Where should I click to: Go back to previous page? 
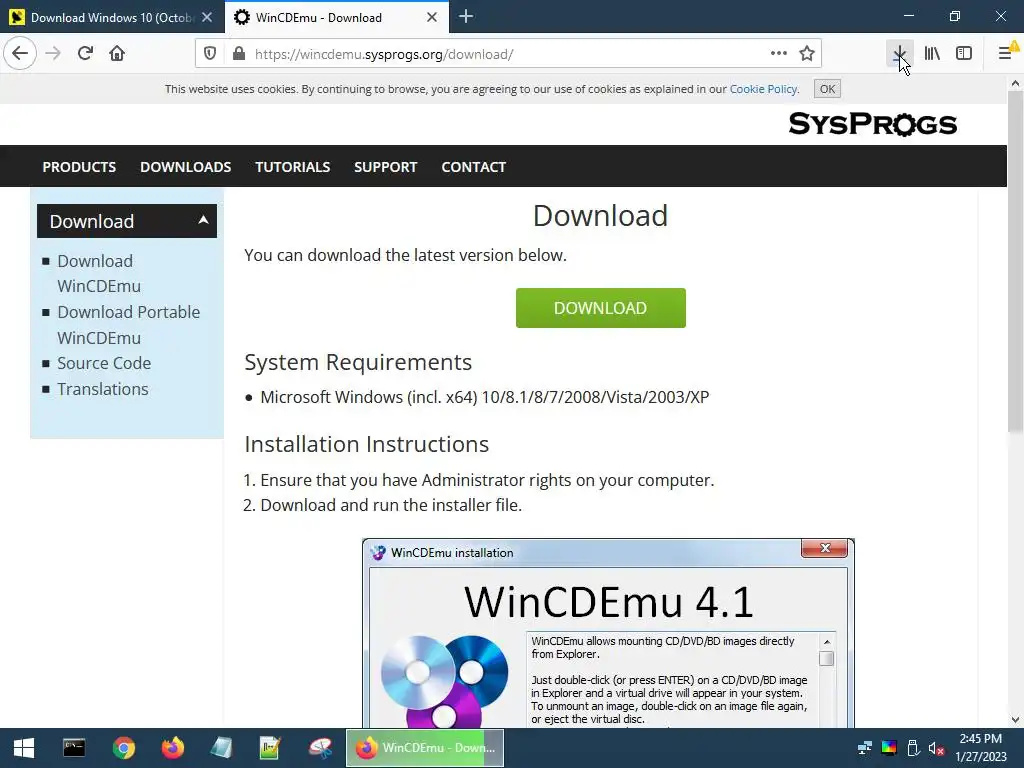click(20, 53)
